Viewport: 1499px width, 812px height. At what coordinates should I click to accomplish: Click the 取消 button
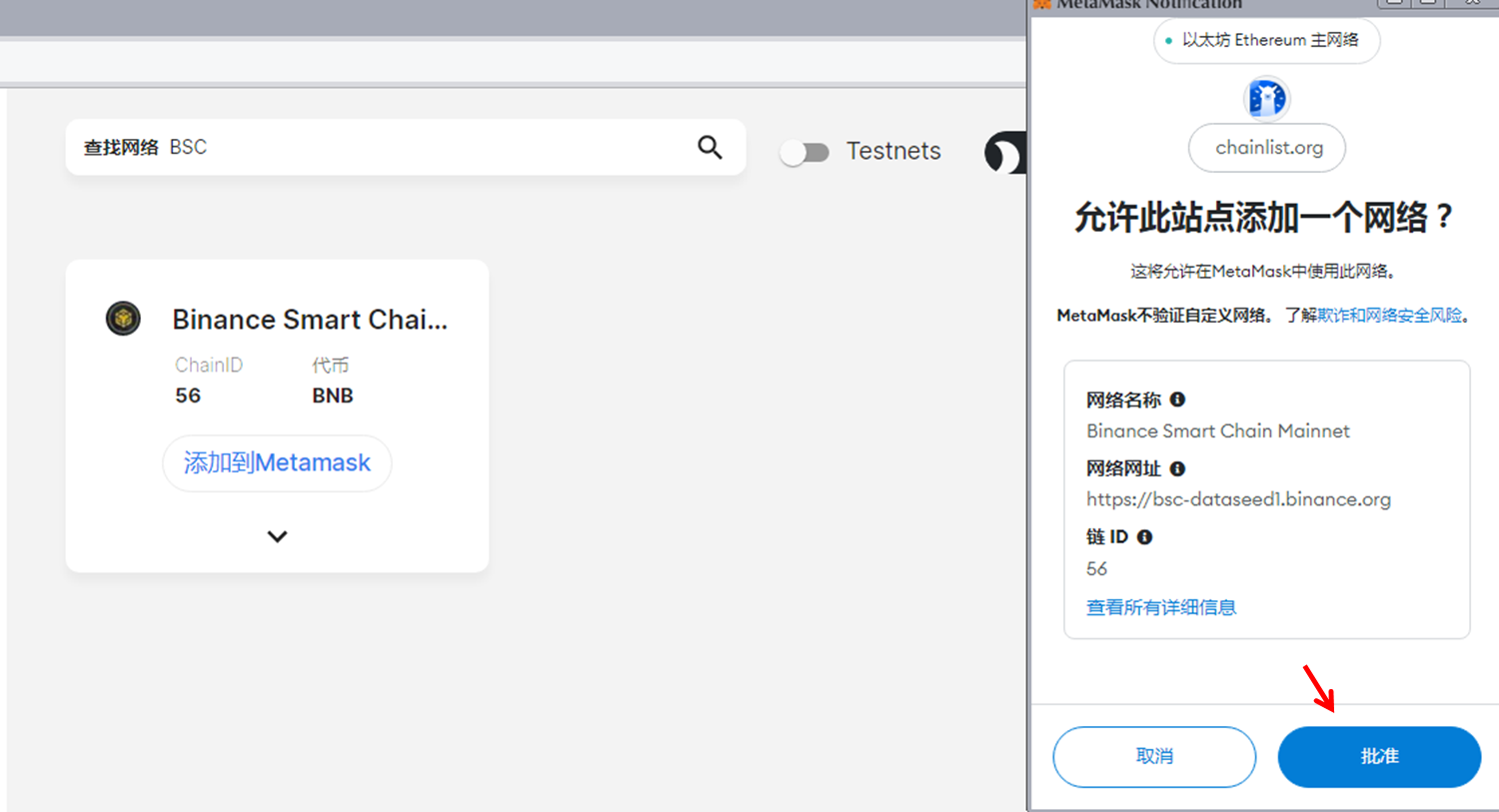click(x=1154, y=757)
